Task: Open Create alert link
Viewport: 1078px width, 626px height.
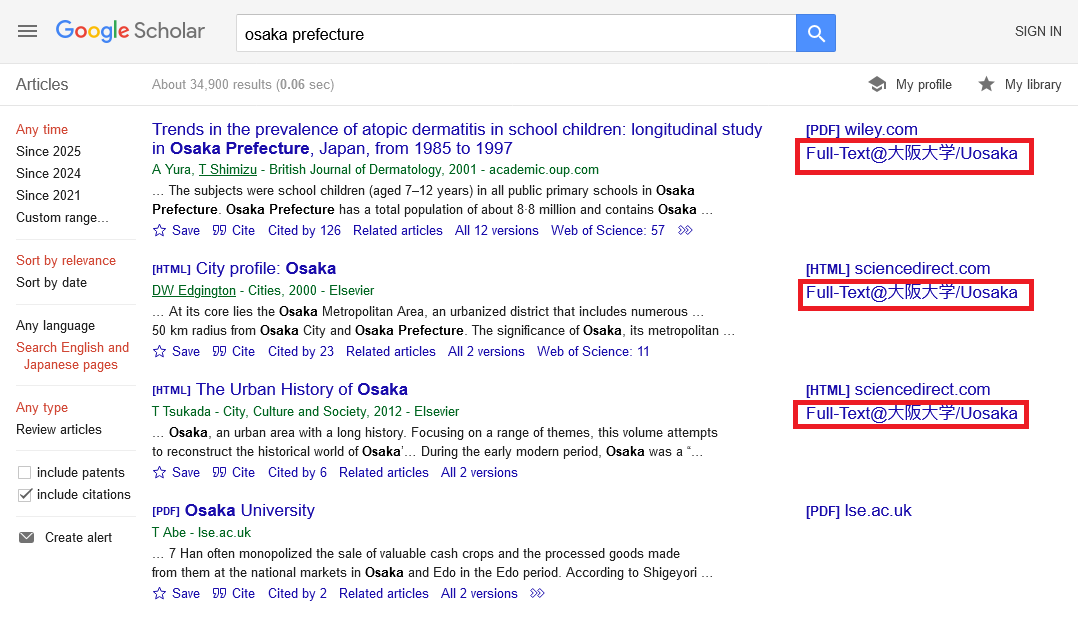Action: (x=78, y=537)
